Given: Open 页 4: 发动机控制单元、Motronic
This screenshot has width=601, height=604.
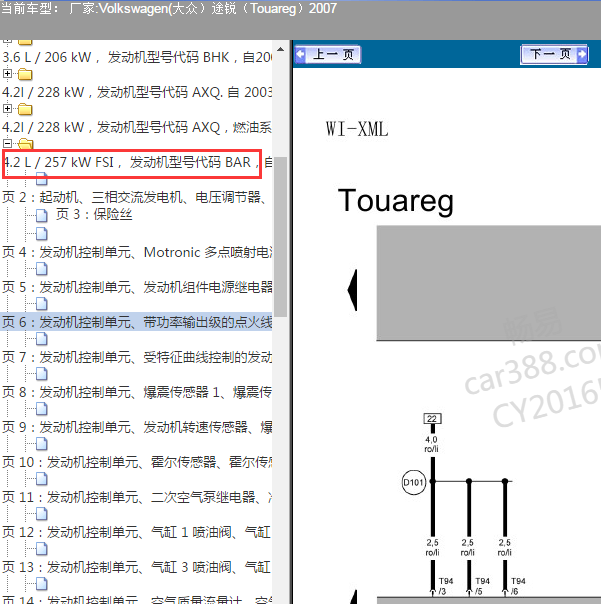Looking at the screenshot, I should coord(137,252).
